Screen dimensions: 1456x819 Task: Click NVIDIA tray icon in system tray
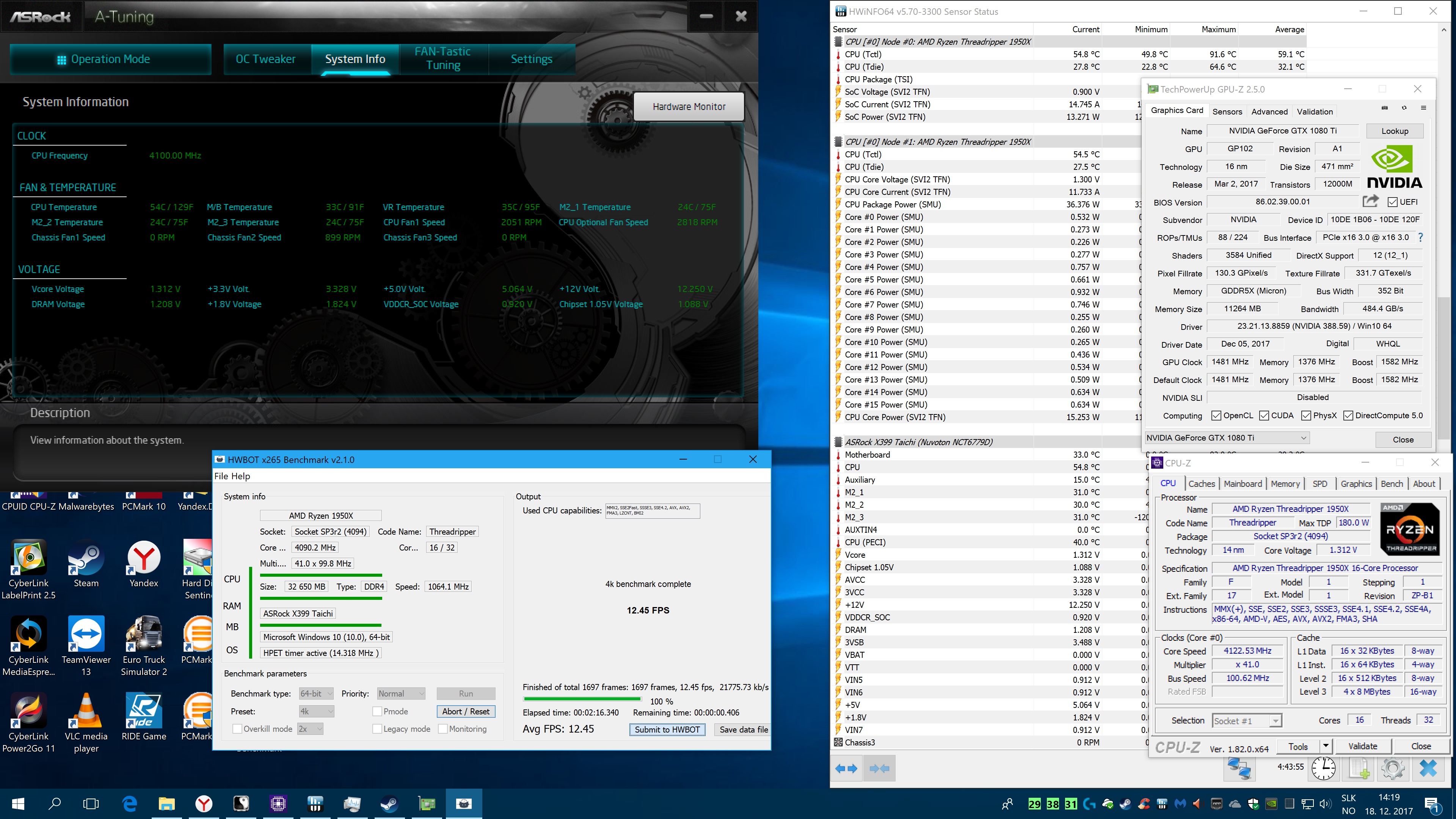(1271, 803)
